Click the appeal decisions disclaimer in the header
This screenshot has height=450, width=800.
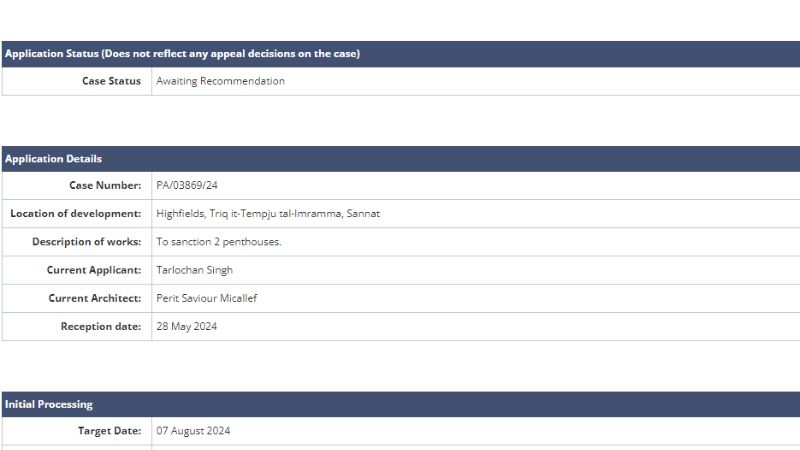pos(232,54)
